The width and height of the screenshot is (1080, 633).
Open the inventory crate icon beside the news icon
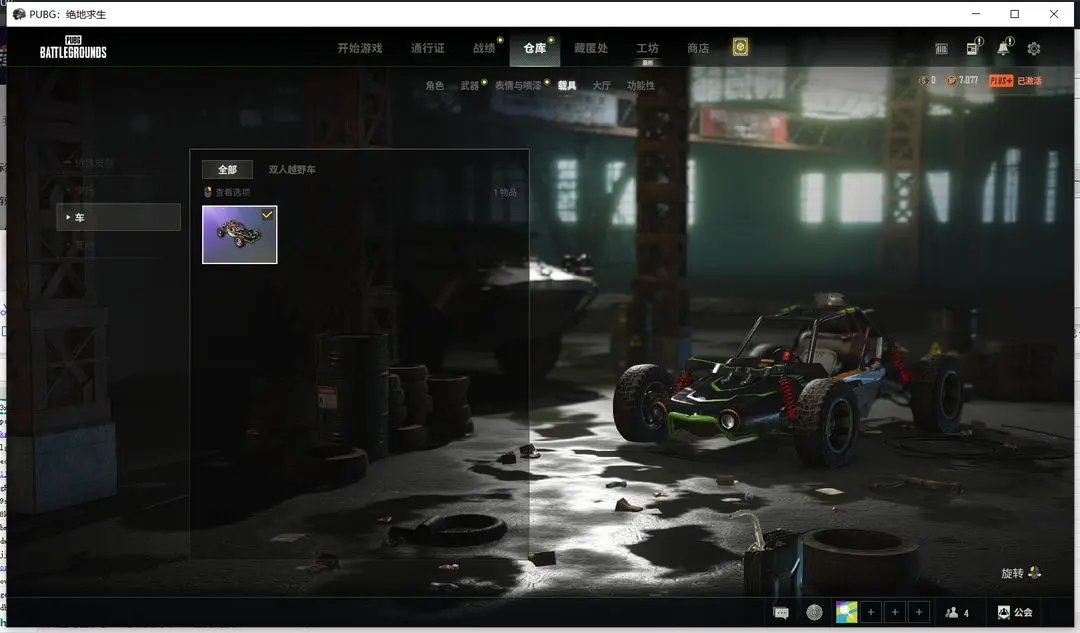941,49
